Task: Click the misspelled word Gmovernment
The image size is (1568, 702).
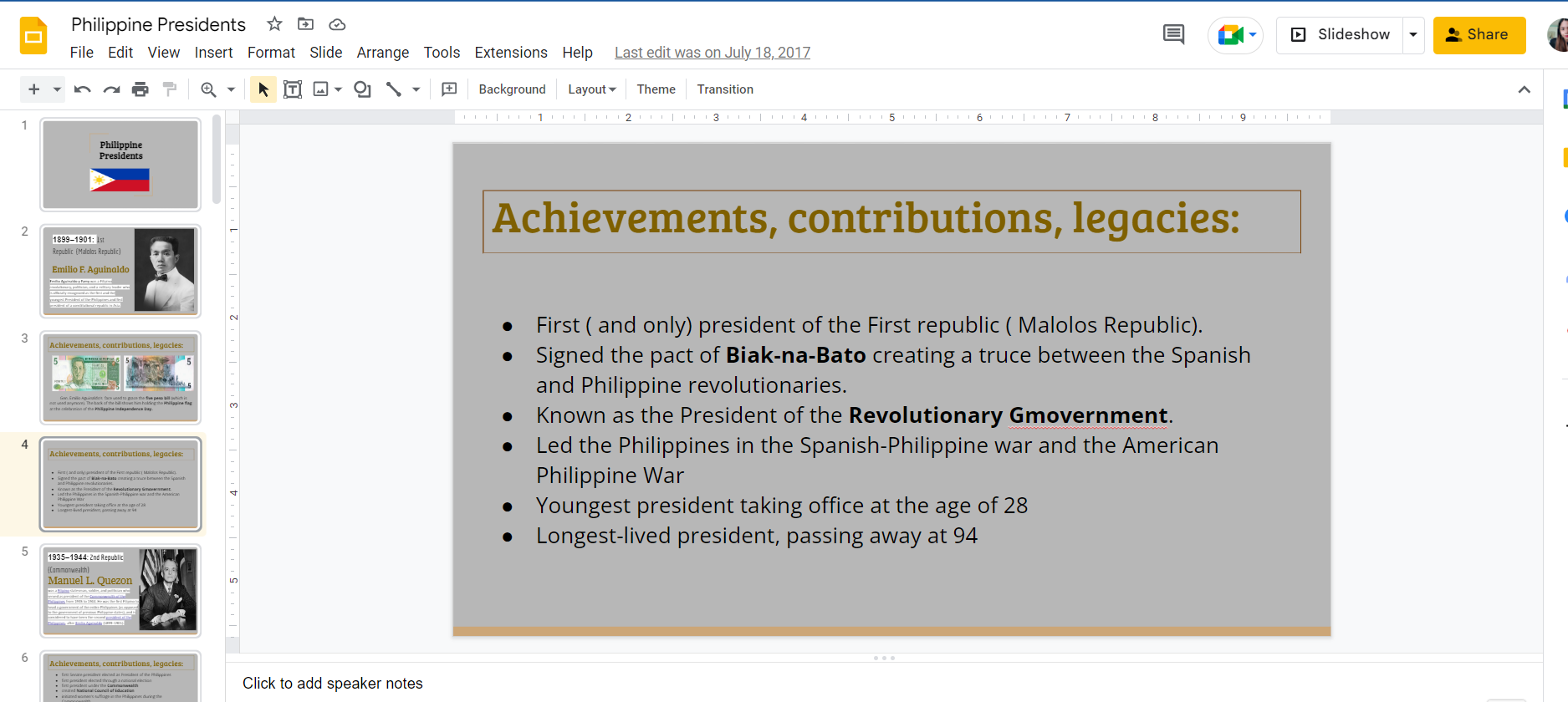Action: coord(1088,415)
